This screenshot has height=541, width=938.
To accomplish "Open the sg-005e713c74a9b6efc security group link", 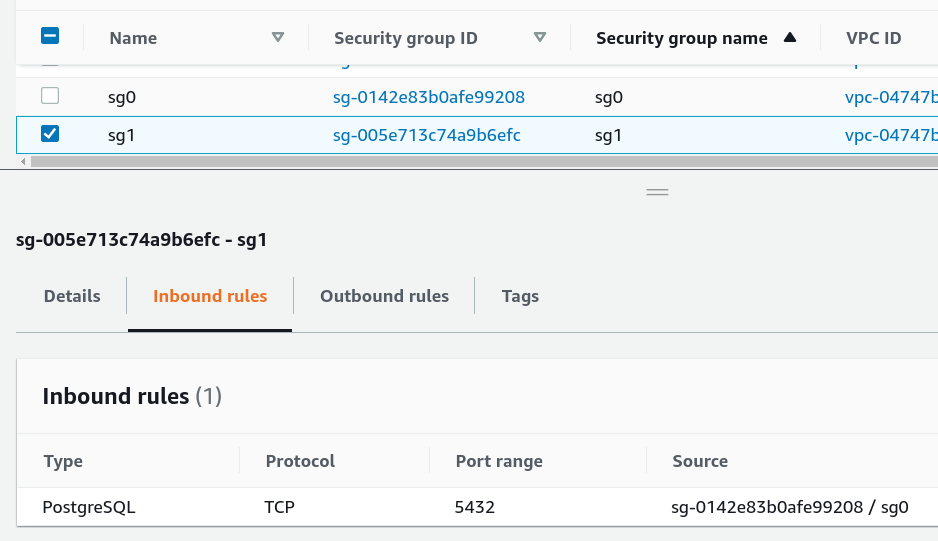I will click(x=427, y=134).
